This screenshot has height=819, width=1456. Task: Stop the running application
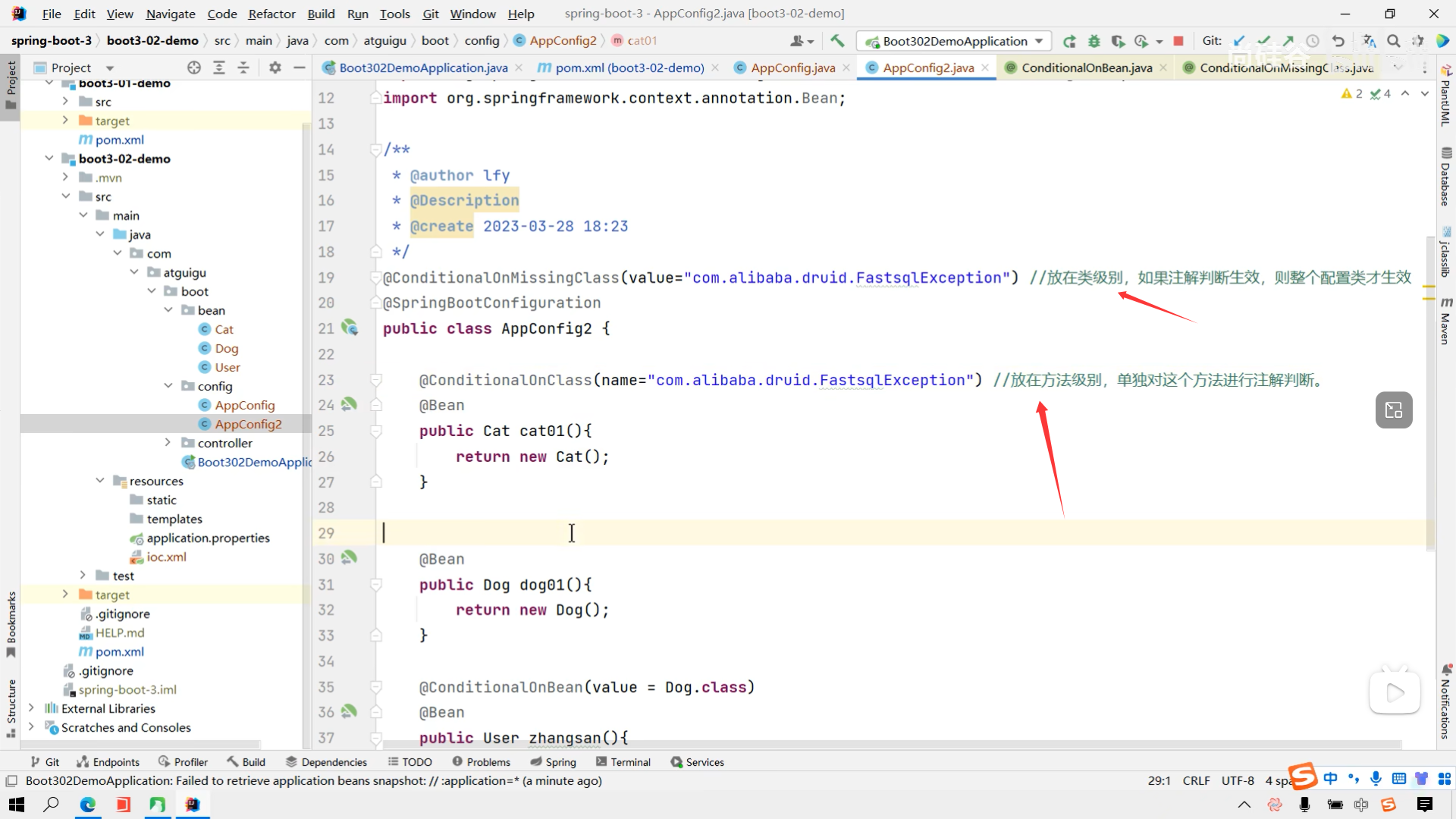(x=1178, y=41)
